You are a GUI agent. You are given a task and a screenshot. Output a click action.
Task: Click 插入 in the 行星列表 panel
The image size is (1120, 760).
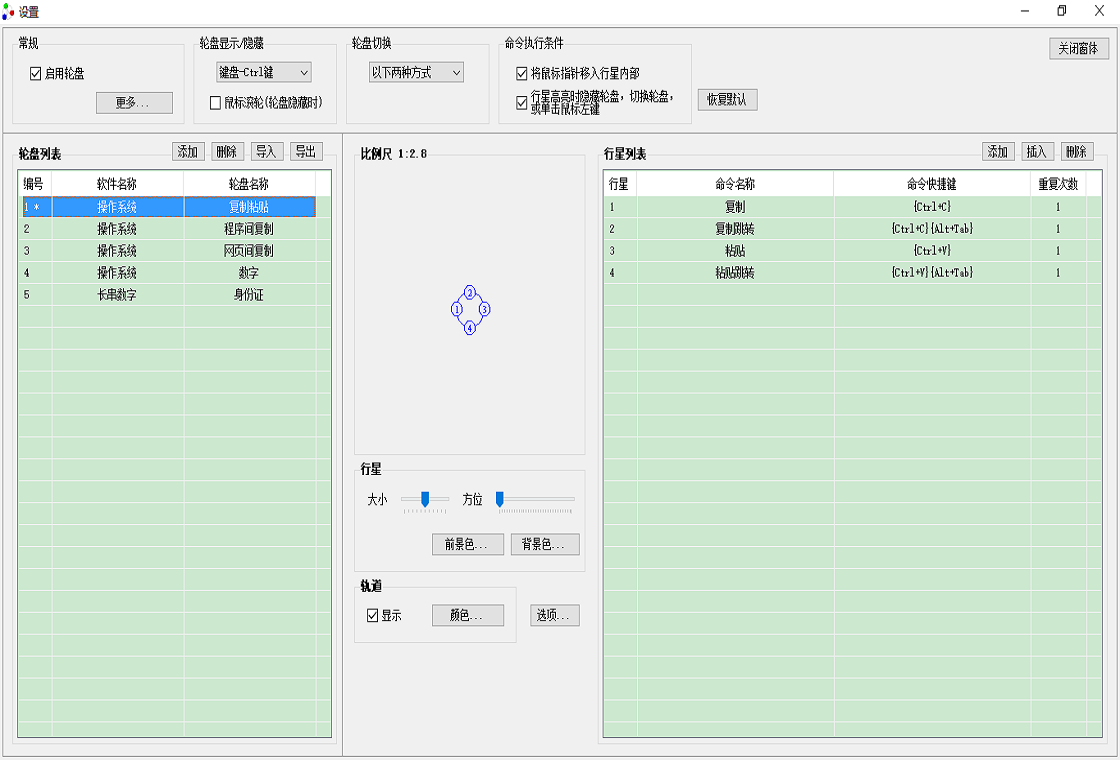tap(1037, 151)
